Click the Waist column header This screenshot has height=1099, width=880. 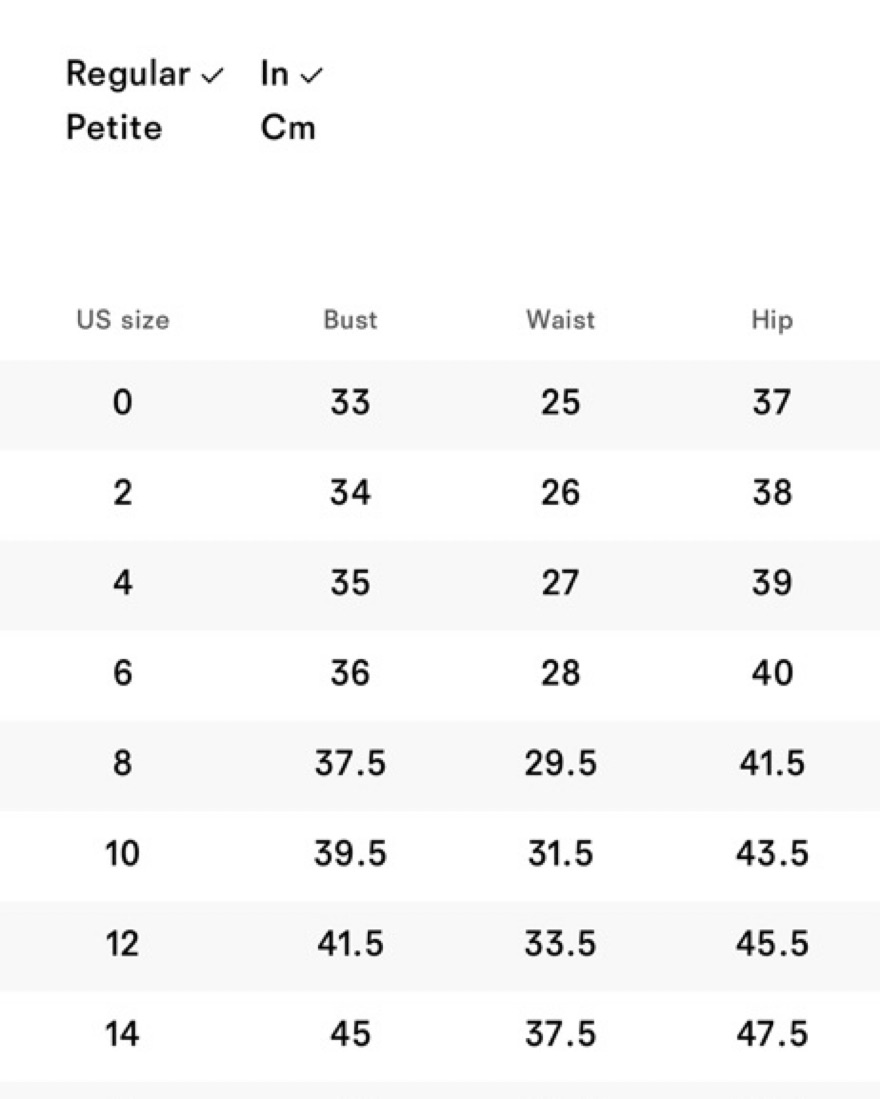point(561,320)
